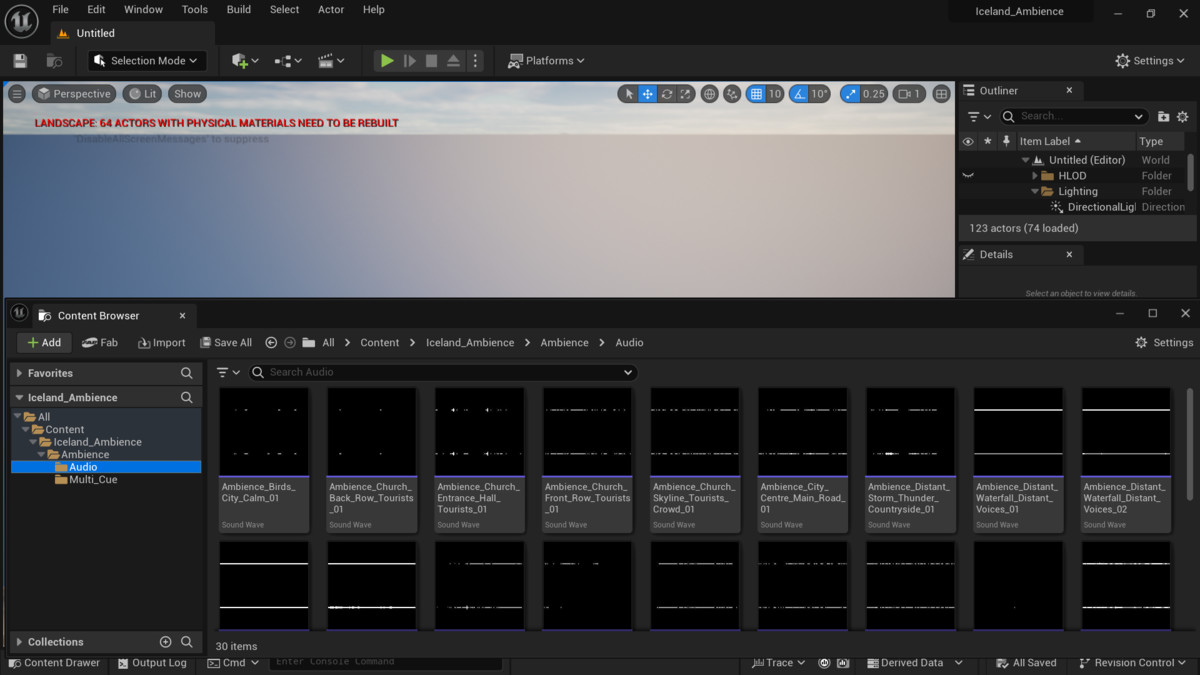Click the Save All button
1200x675 pixels.
click(x=226, y=343)
